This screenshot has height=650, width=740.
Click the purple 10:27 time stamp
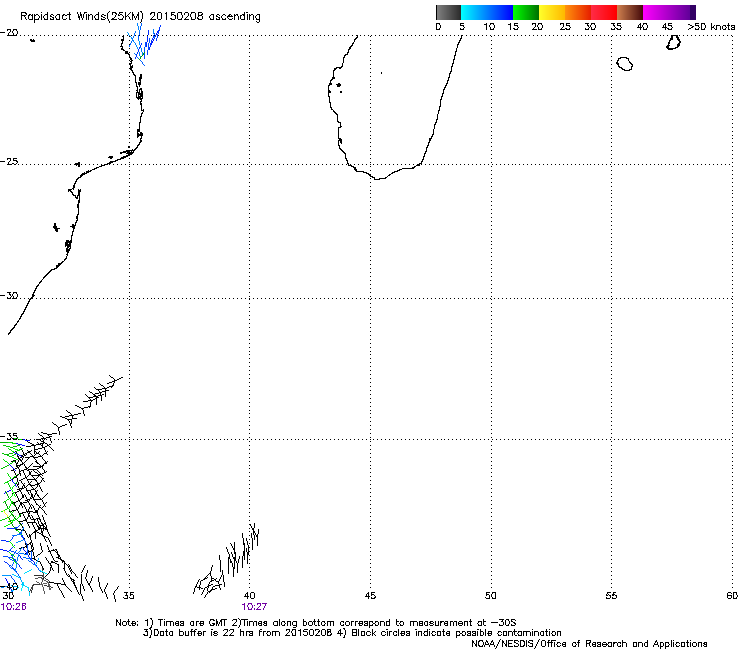(254, 607)
